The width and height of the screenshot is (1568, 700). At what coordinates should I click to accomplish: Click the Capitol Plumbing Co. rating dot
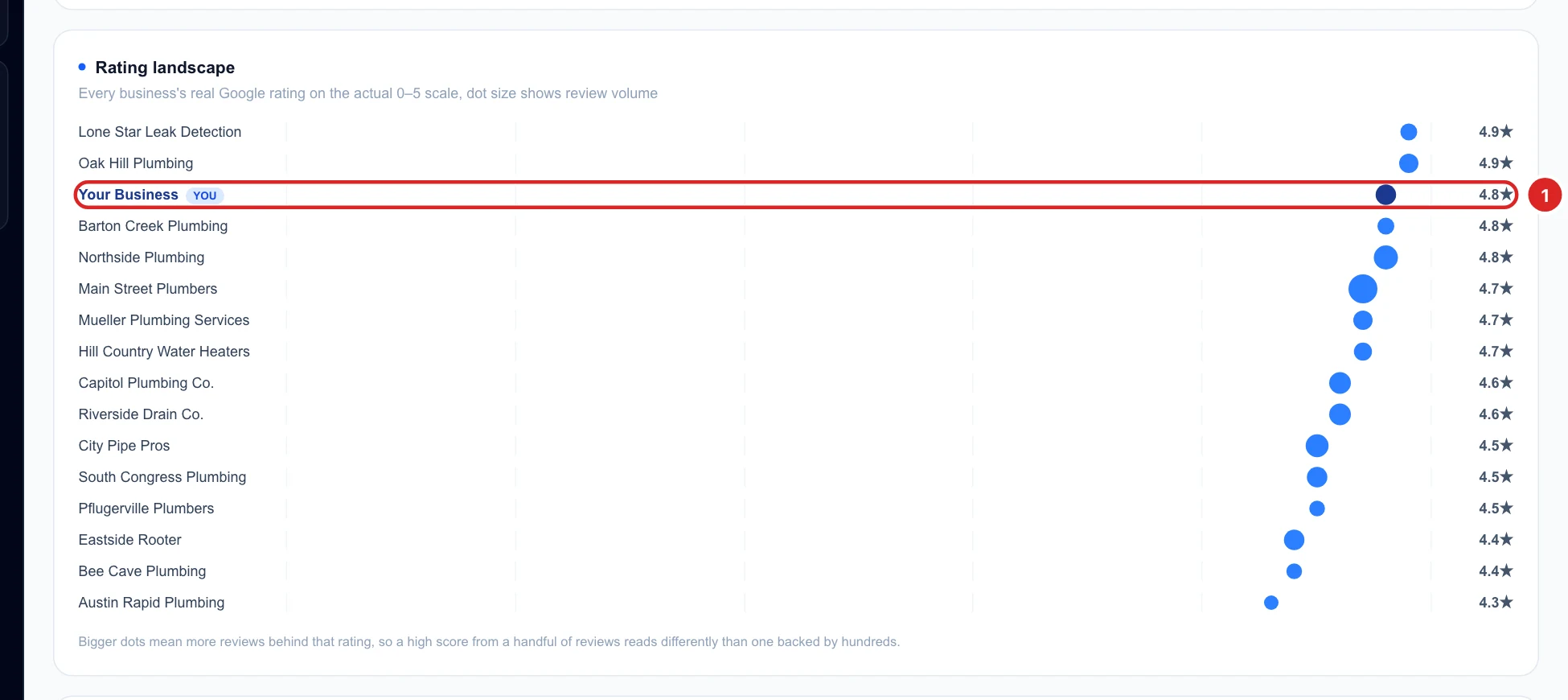1340,383
